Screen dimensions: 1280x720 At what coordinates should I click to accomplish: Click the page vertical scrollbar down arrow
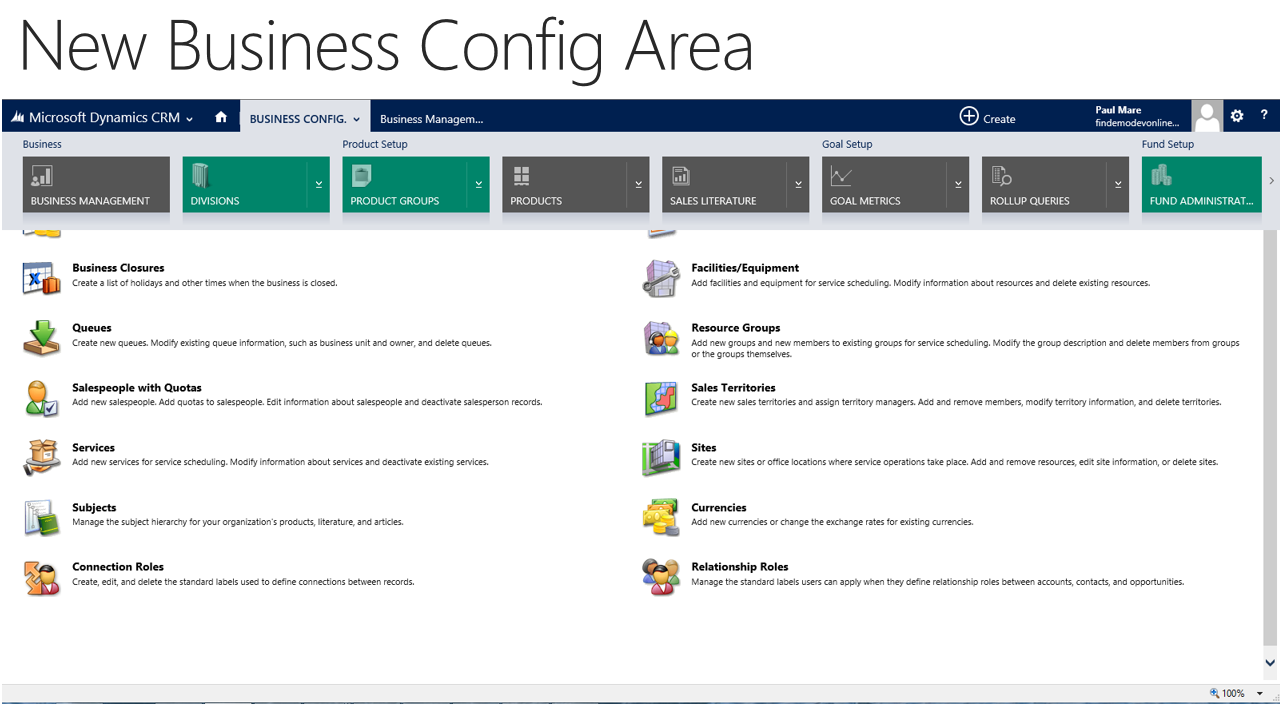click(x=1270, y=662)
